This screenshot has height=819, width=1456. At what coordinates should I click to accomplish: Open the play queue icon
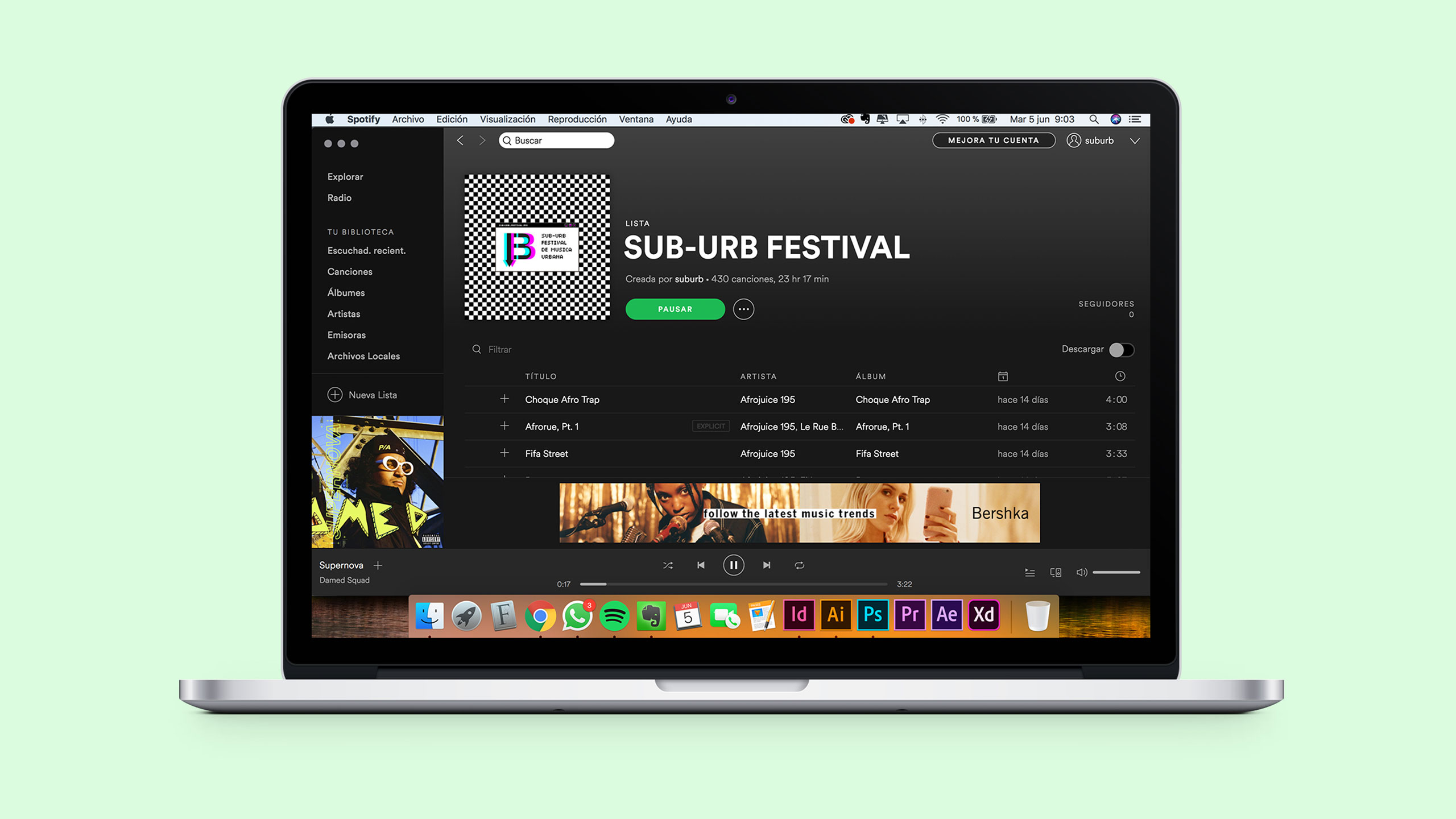click(1030, 573)
